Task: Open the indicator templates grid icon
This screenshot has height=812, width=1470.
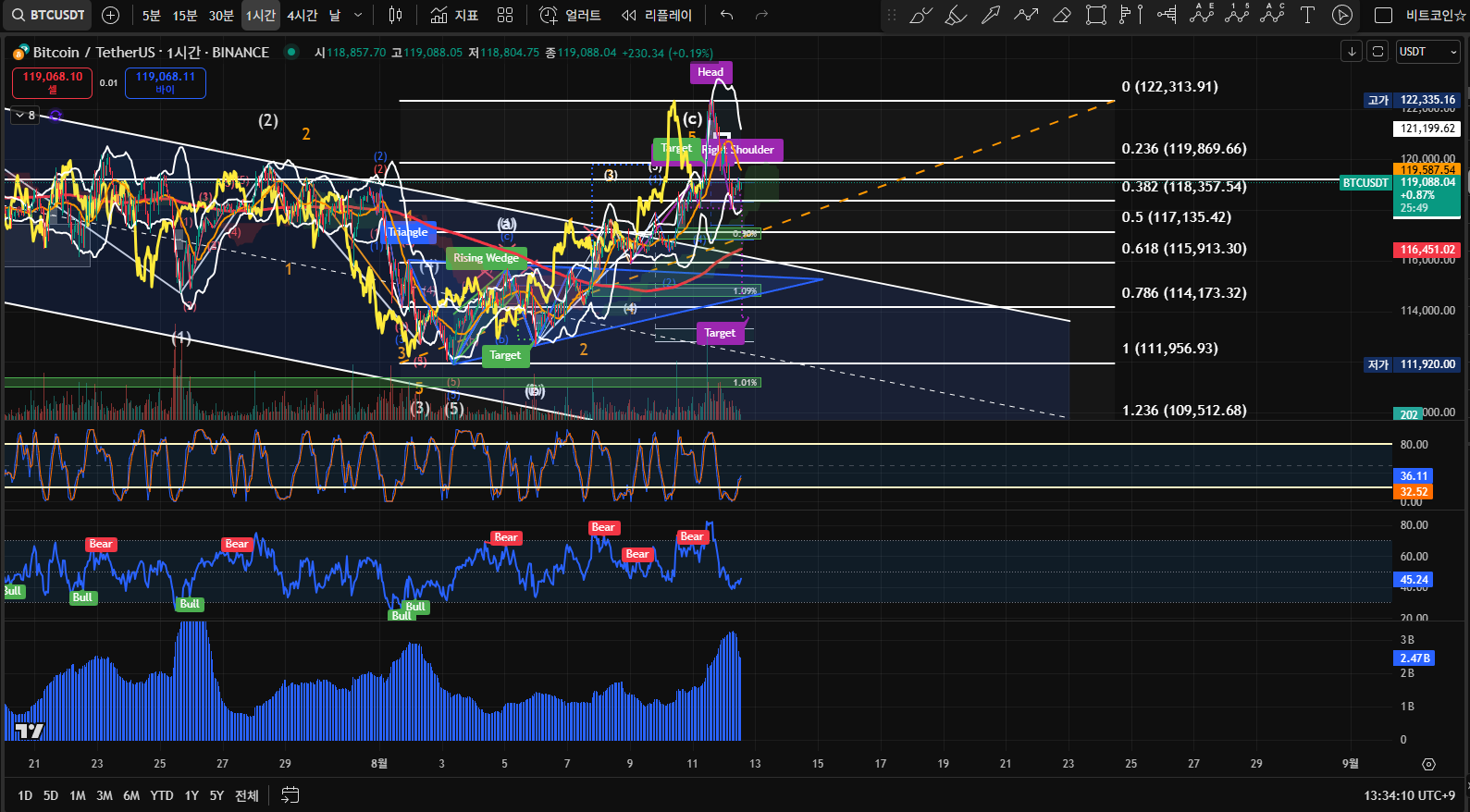Action: (505, 15)
